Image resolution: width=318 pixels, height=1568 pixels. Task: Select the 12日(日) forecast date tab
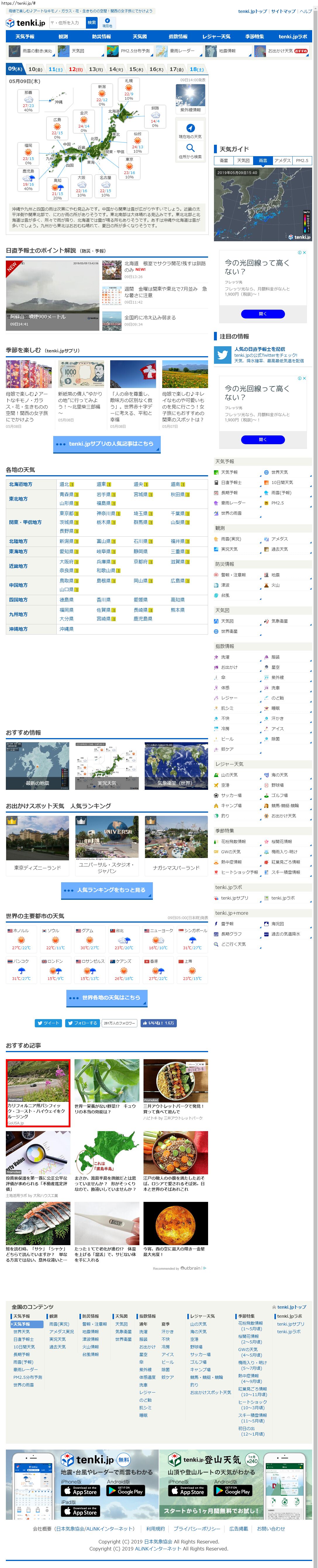coord(75,69)
